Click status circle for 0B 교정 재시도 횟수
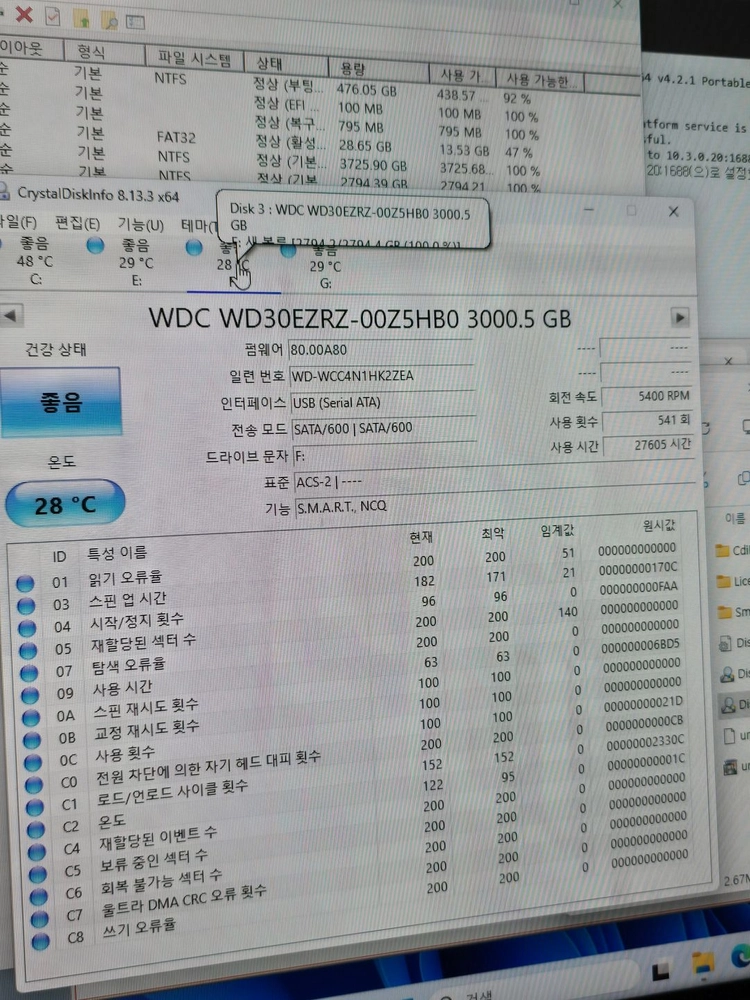The height and width of the screenshot is (1000, 750). pos(33,740)
